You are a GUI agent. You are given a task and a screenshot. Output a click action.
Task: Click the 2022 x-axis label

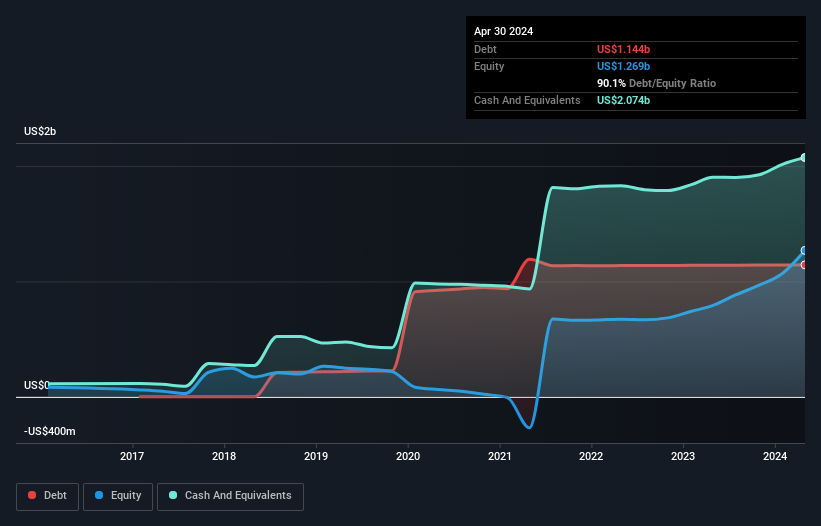(591, 456)
